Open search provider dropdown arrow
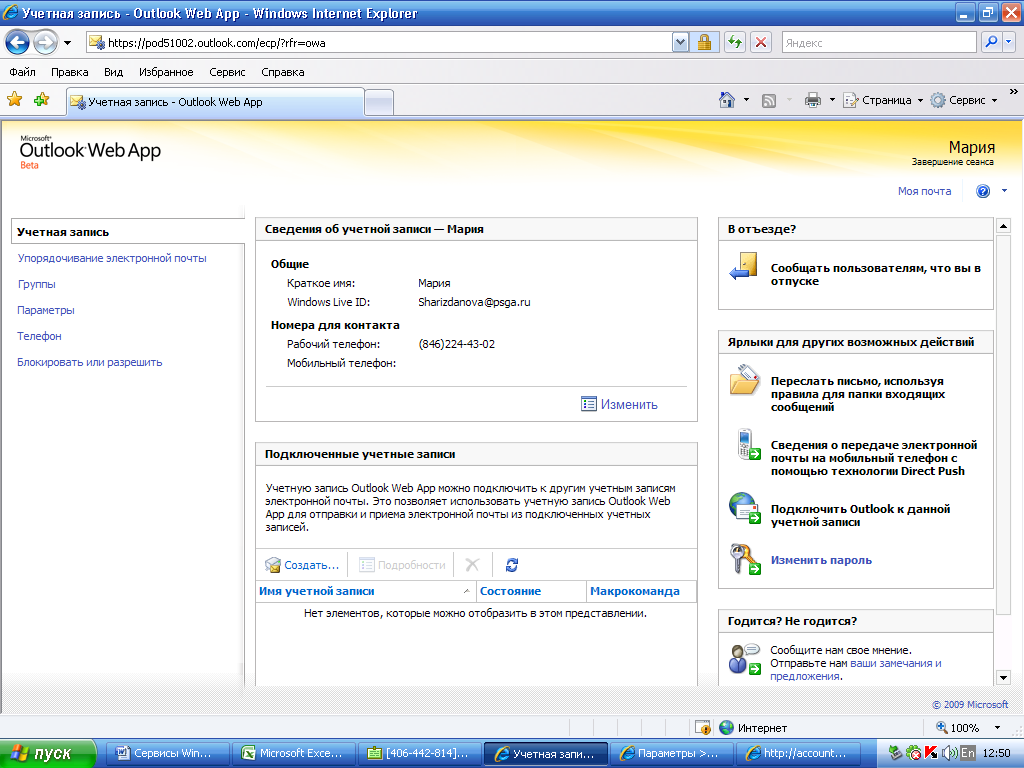Image resolution: width=1024 pixels, height=768 pixels. (1008, 43)
